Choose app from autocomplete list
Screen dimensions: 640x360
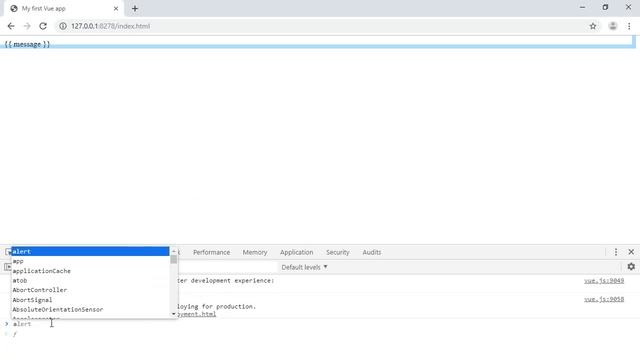[x=90, y=261]
